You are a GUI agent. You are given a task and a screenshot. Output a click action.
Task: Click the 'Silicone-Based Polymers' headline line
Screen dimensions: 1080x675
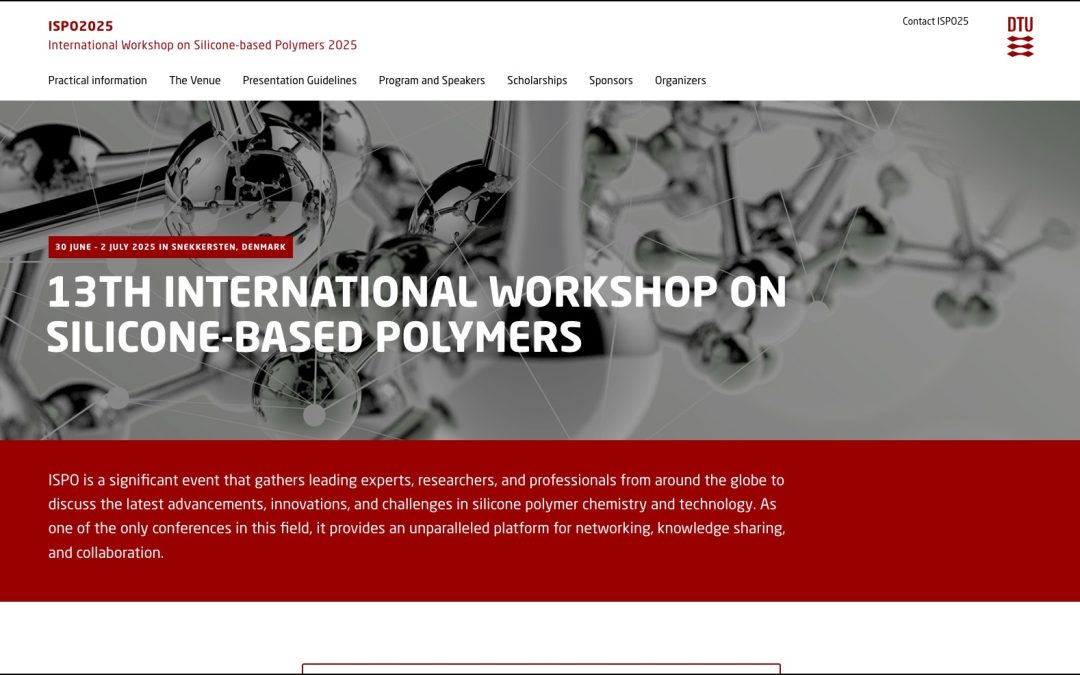click(313, 338)
